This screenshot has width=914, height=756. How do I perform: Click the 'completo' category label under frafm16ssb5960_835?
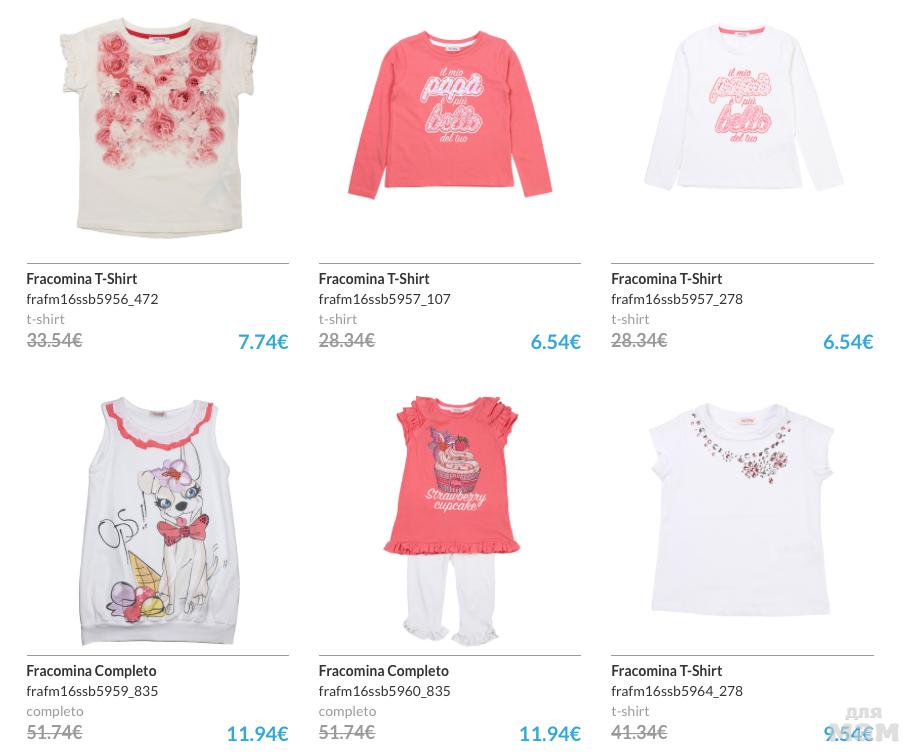(347, 711)
